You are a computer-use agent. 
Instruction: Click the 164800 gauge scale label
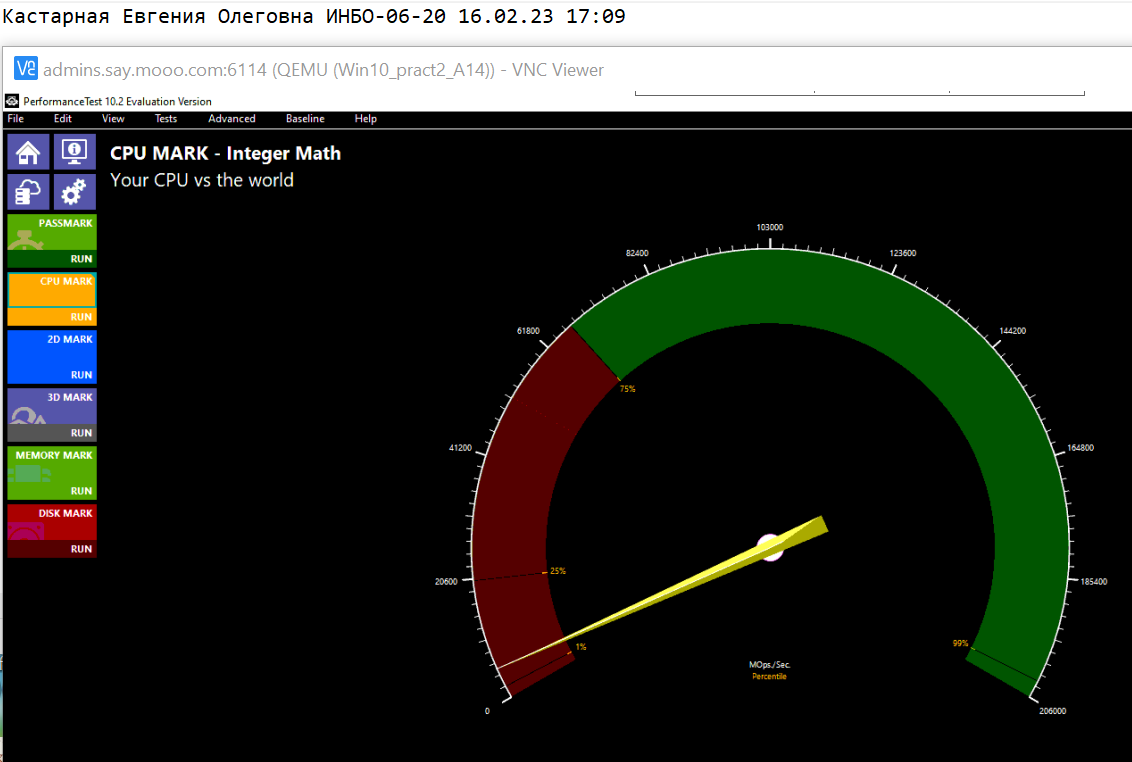click(x=1080, y=448)
